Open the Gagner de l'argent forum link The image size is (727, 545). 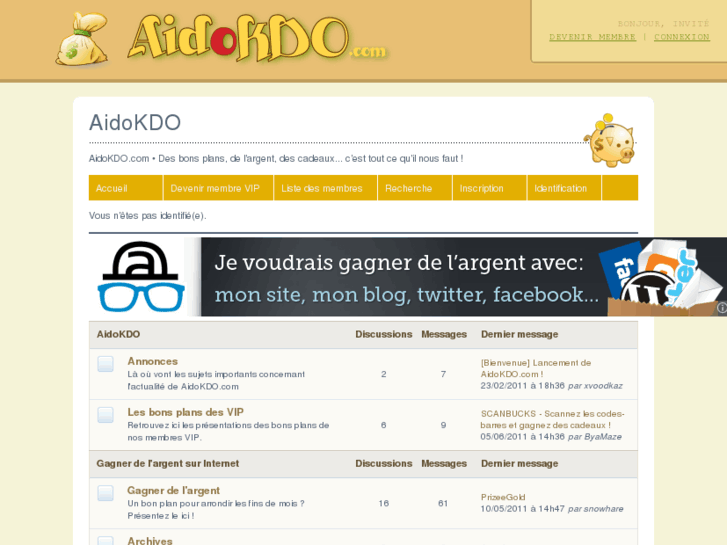click(173, 490)
